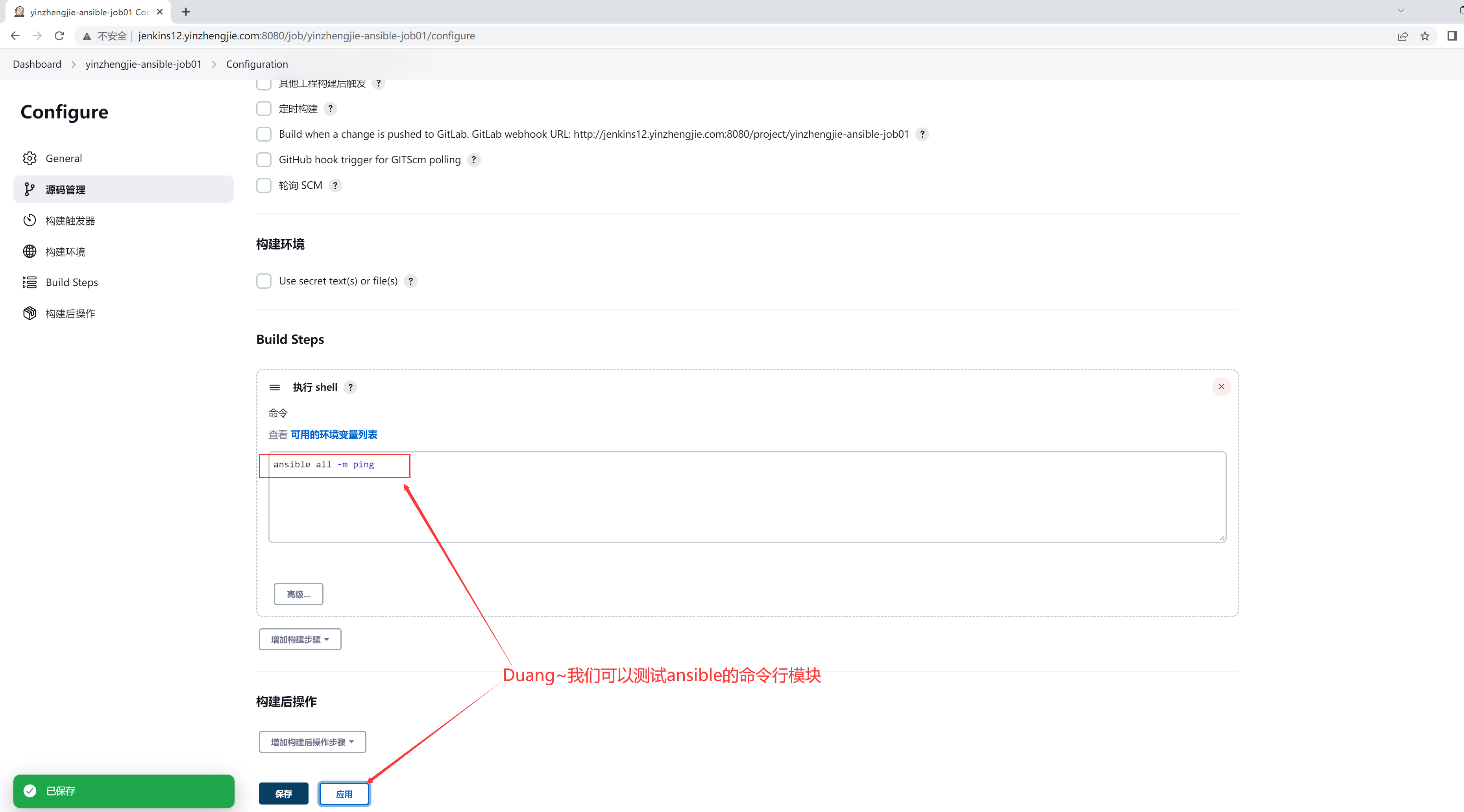Click help icon for Use secret text(s)
Screen dimensions: 1464x812
[x=410, y=281]
